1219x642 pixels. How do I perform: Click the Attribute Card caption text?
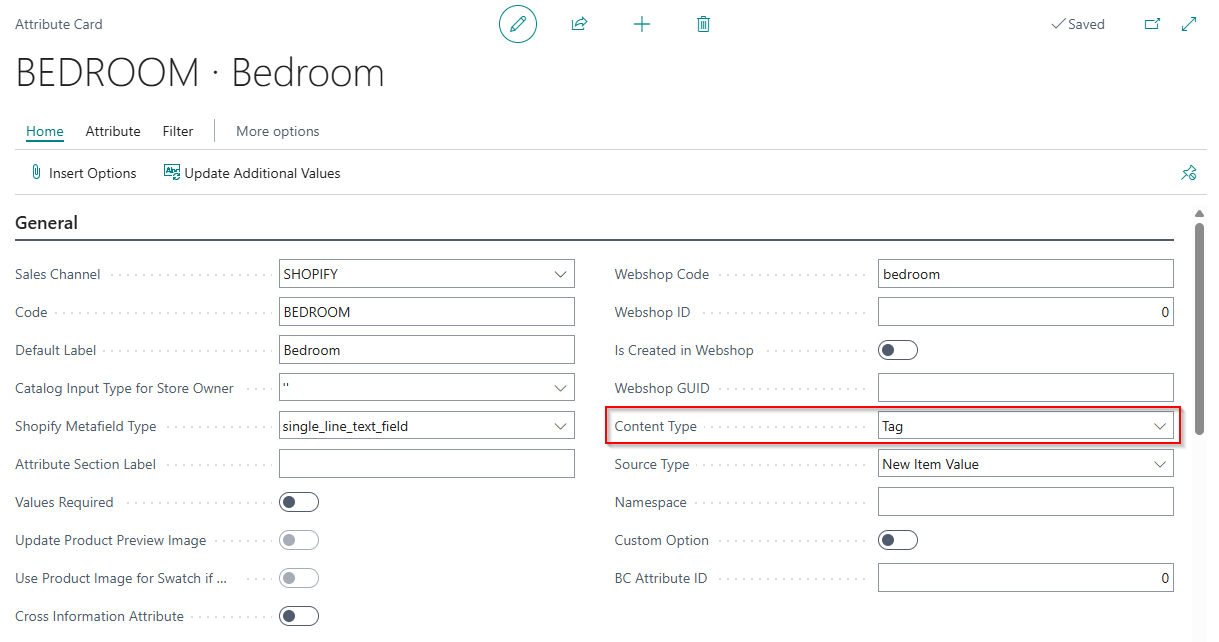(x=59, y=24)
